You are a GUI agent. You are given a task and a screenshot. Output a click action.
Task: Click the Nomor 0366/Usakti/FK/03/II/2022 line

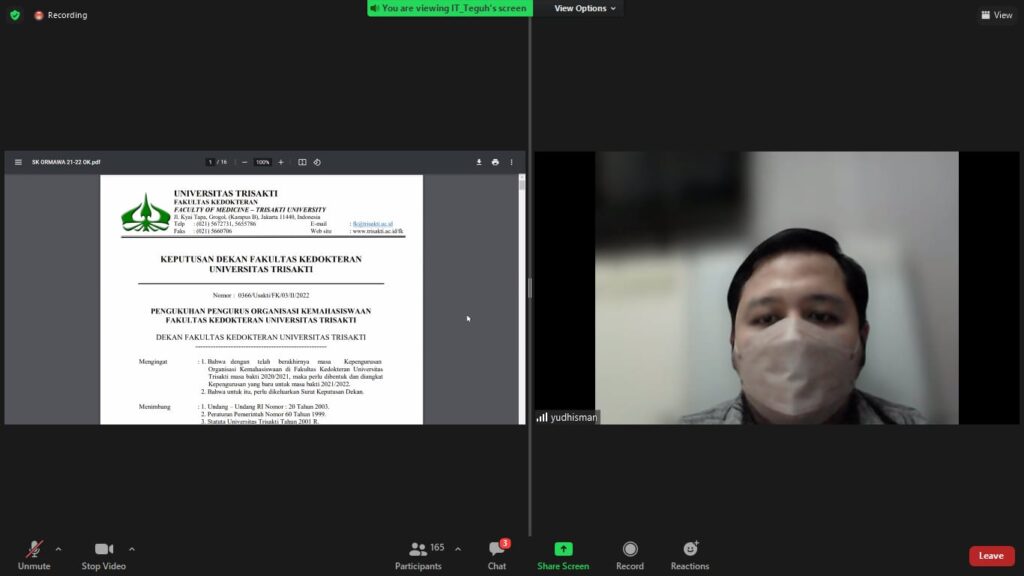(261, 295)
